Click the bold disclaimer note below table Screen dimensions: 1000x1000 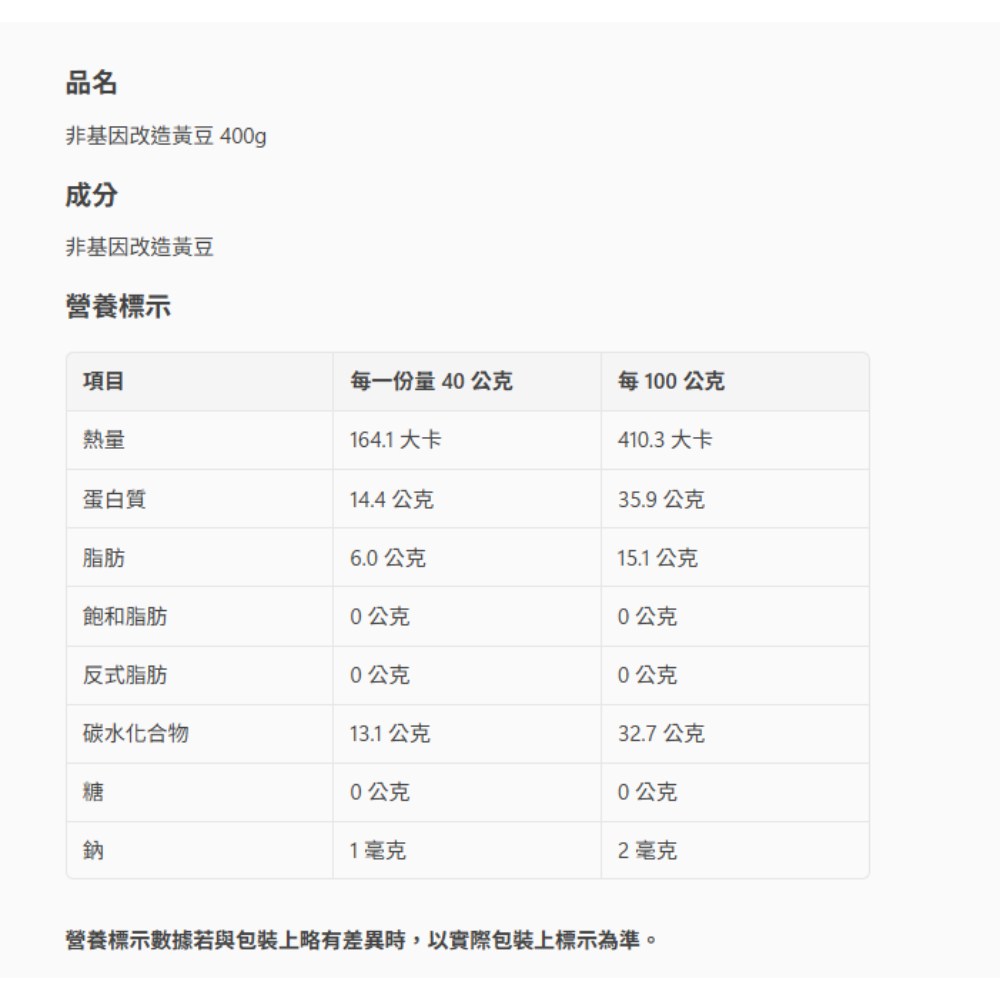pyautogui.click(x=362, y=941)
